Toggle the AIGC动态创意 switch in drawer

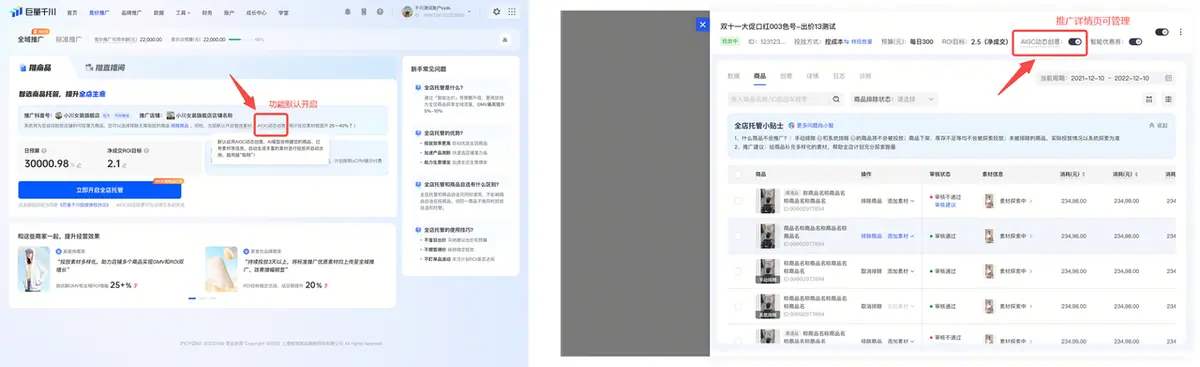(1074, 42)
